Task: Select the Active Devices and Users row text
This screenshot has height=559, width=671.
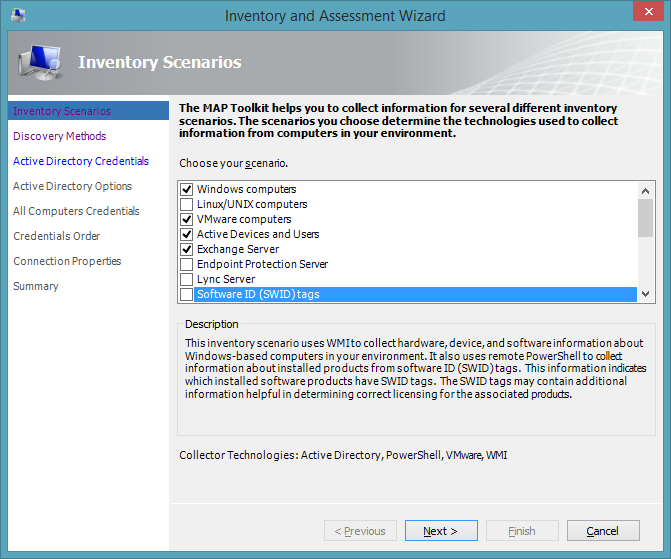Action: 258,234
